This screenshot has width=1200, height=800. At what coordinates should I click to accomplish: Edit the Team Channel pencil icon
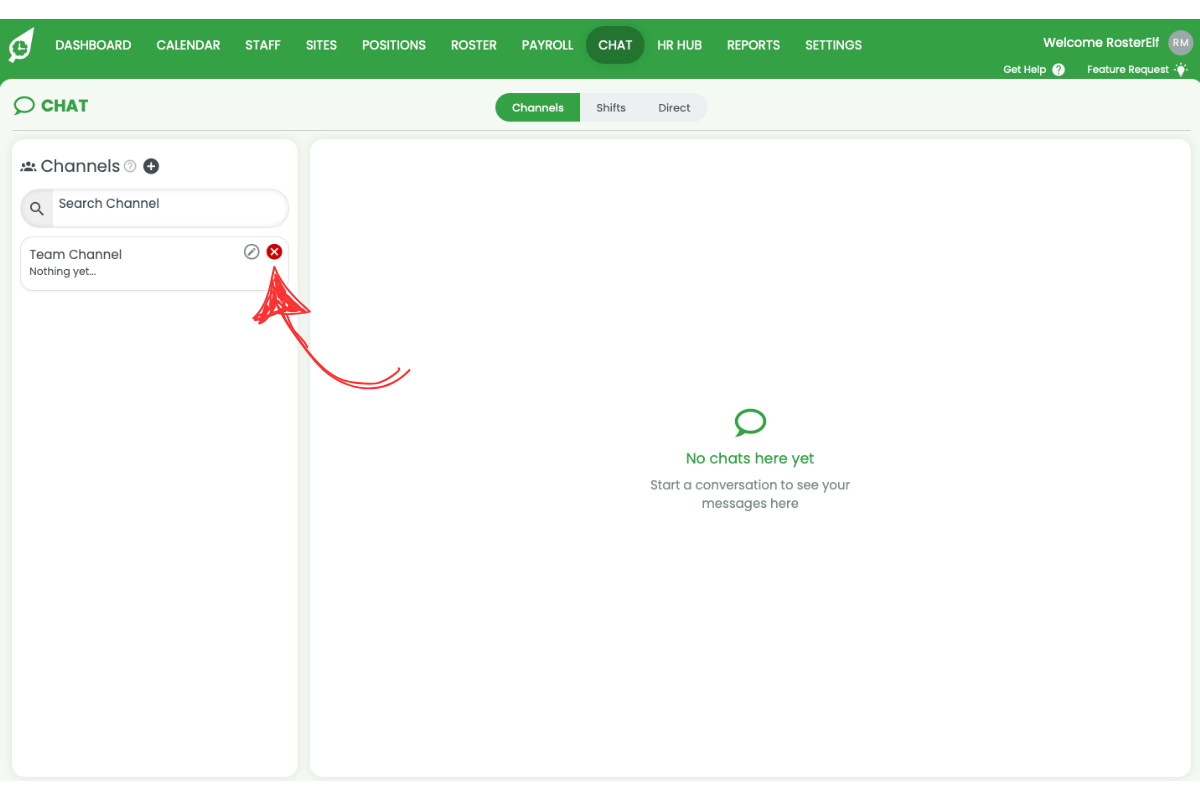[x=252, y=252]
